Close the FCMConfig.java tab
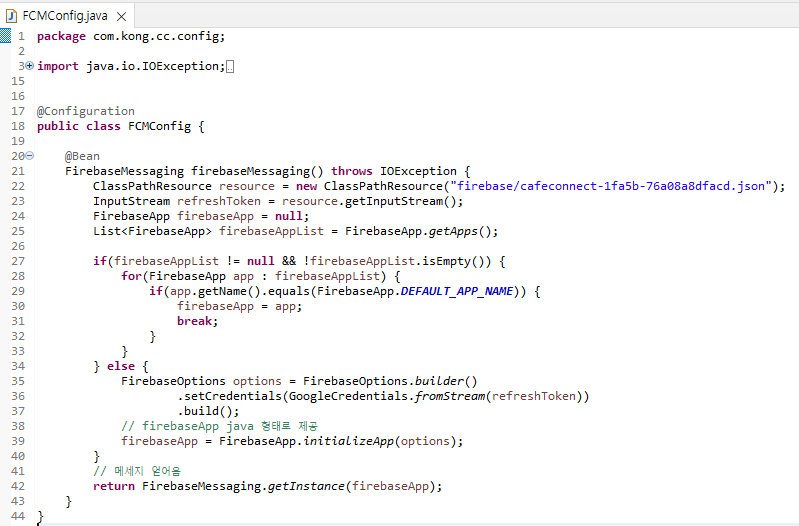Screen dimensions: 799x526 [121, 17]
